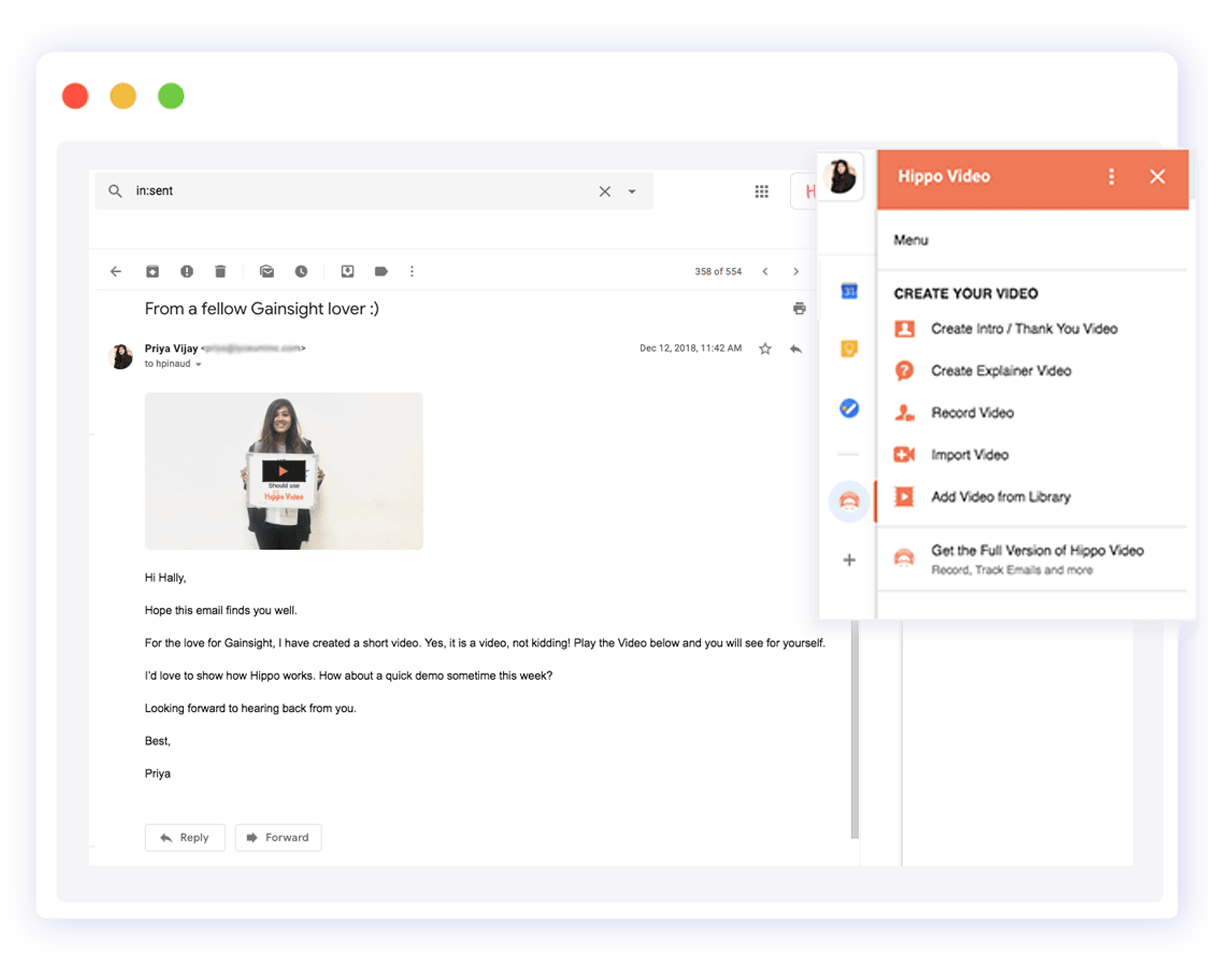This screenshot has width=1208, height=959.
Task: Click sender name Priya Vijay
Action: [x=171, y=348]
